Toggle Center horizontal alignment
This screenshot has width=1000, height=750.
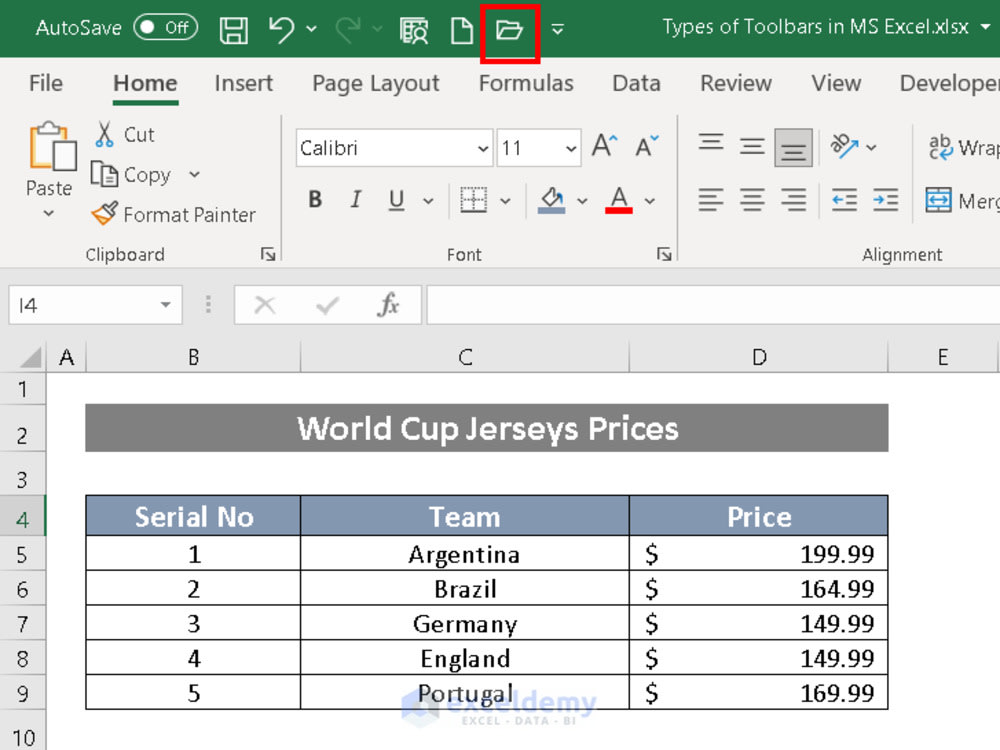(752, 200)
